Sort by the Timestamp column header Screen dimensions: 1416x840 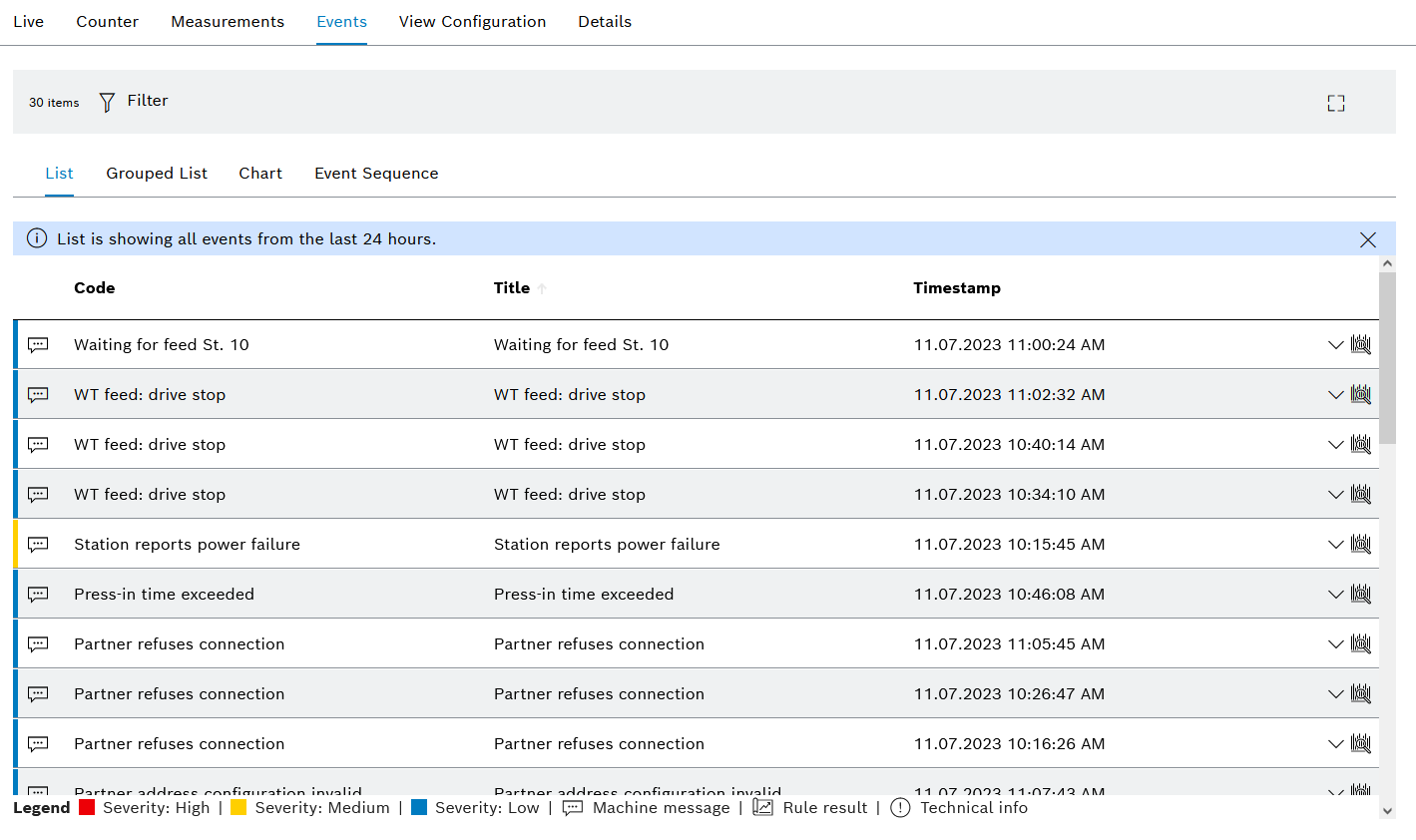click(x=957, y=288)
